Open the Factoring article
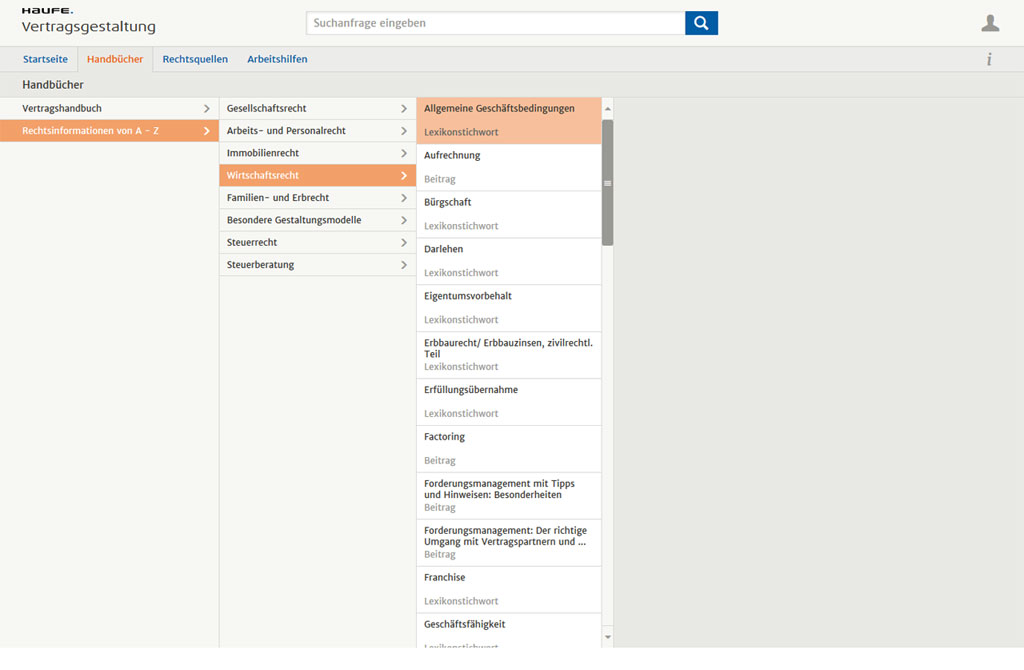Viewport: 1024px width, 670px height. (x=509, y=449)
